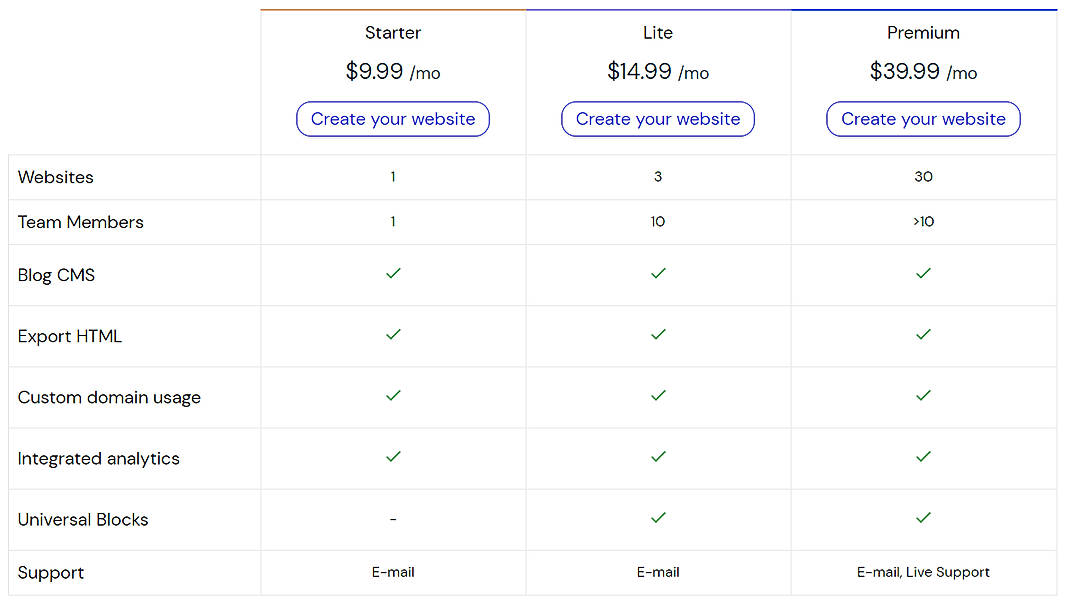
Task: Select the Universal Blocks dash under Starter
Action: coord(393,519)
